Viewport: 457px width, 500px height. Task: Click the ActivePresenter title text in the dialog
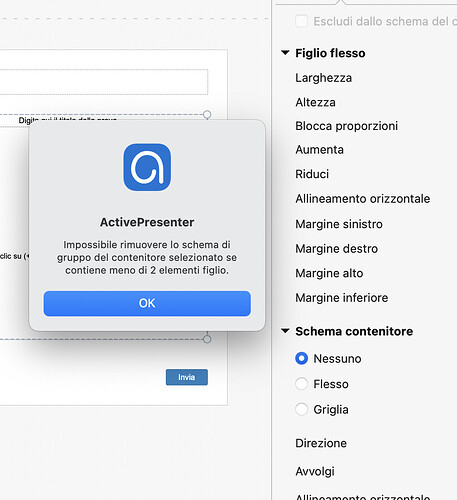click(x=147, y=222)
